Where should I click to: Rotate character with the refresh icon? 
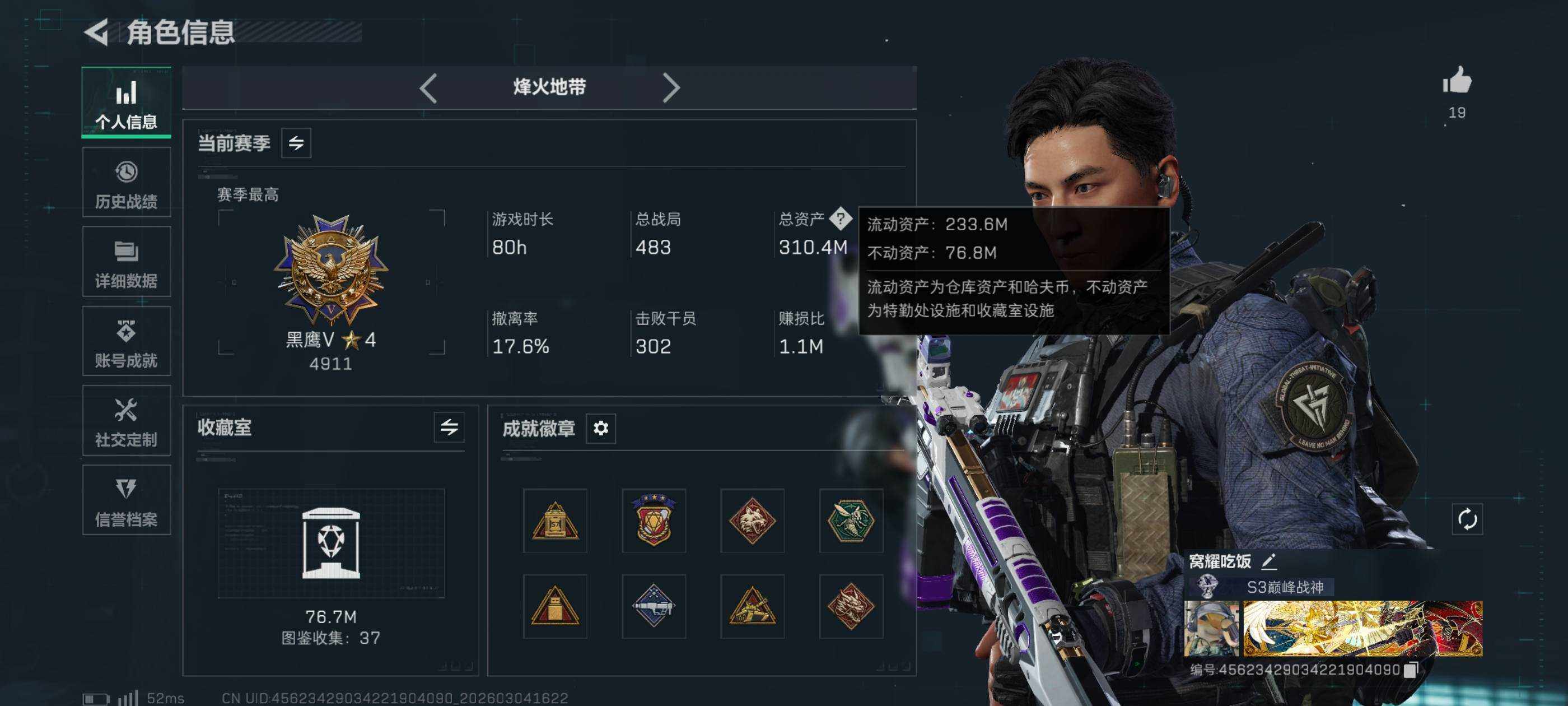tap(1467, 519)
